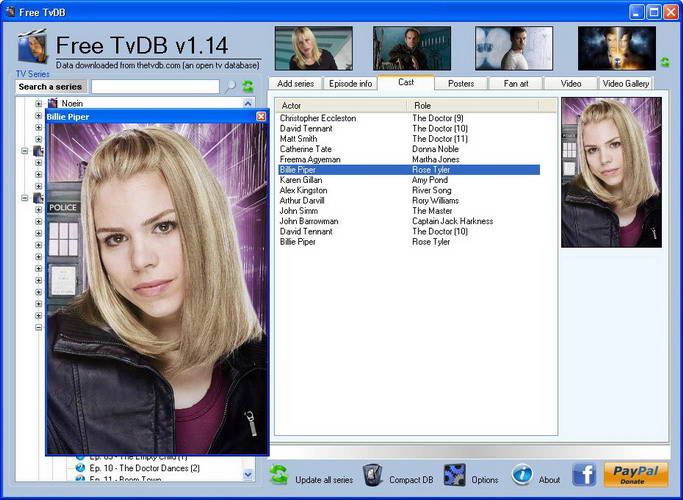
Task: Open the Posters tab
Action: [461, 84]
